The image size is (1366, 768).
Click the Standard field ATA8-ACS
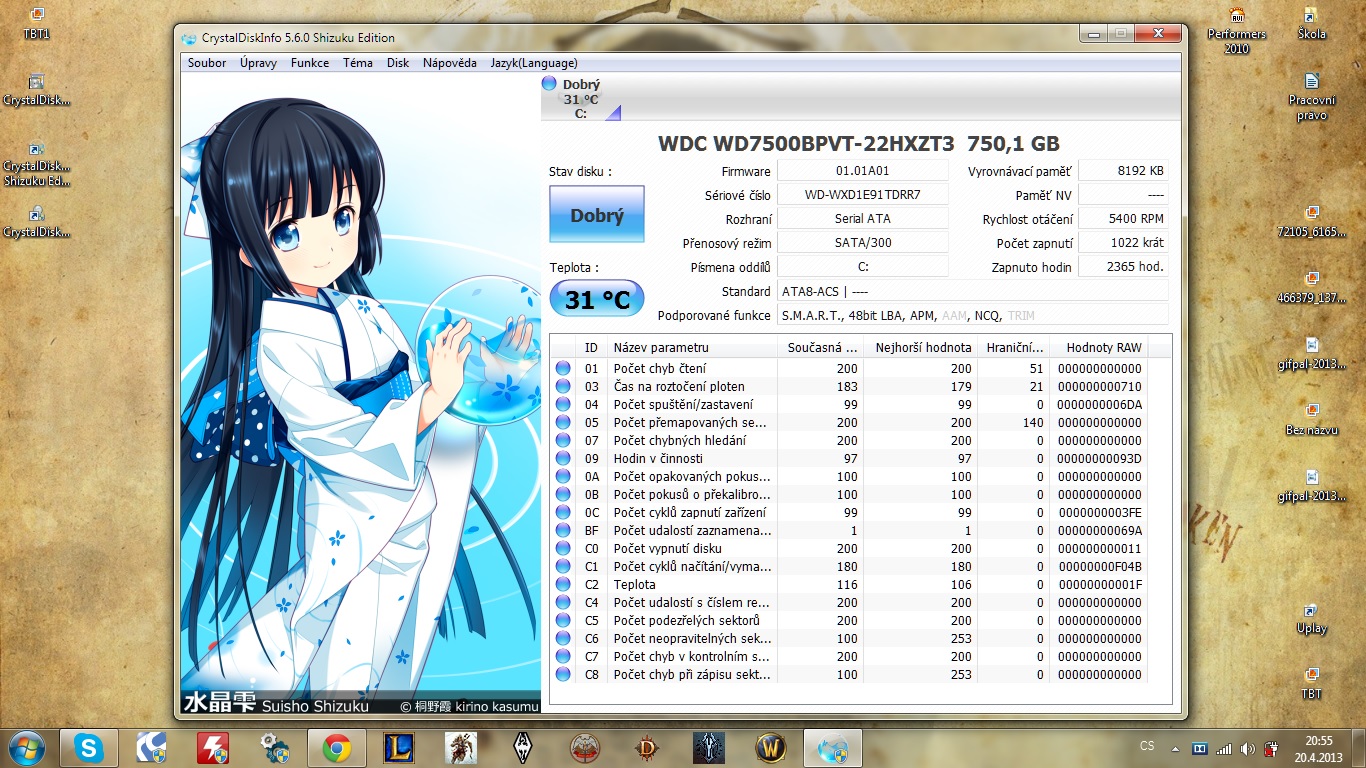click(x=973, y=291)
